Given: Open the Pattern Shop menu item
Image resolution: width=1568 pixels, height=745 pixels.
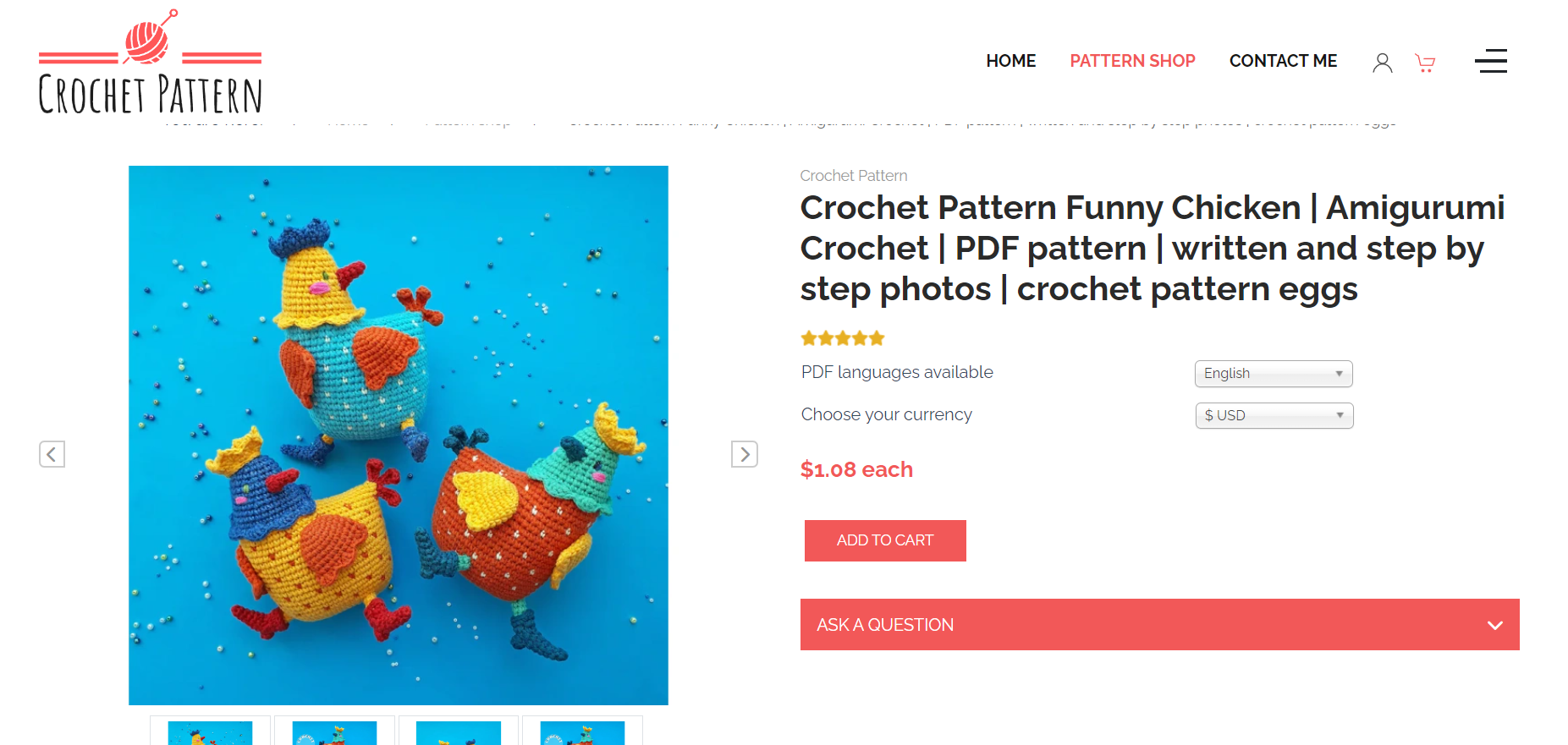Looking at the screenshot, I should 1132,61.
